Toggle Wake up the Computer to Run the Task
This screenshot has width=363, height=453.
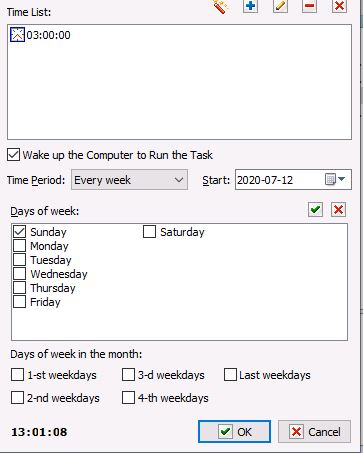(13, 155)
